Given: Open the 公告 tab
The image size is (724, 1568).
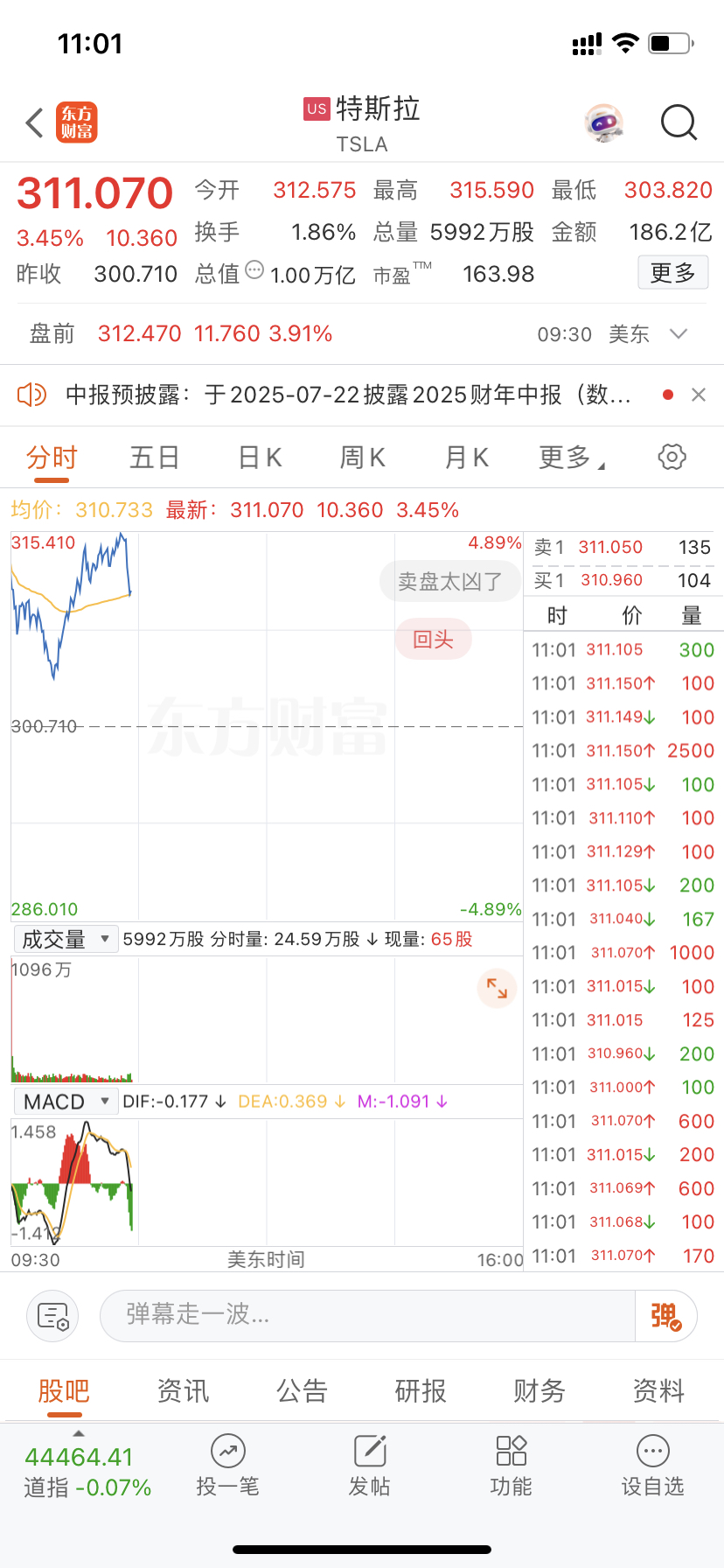Looking at the screenshot, I should pyautogui.click(x=302, y=1390).
